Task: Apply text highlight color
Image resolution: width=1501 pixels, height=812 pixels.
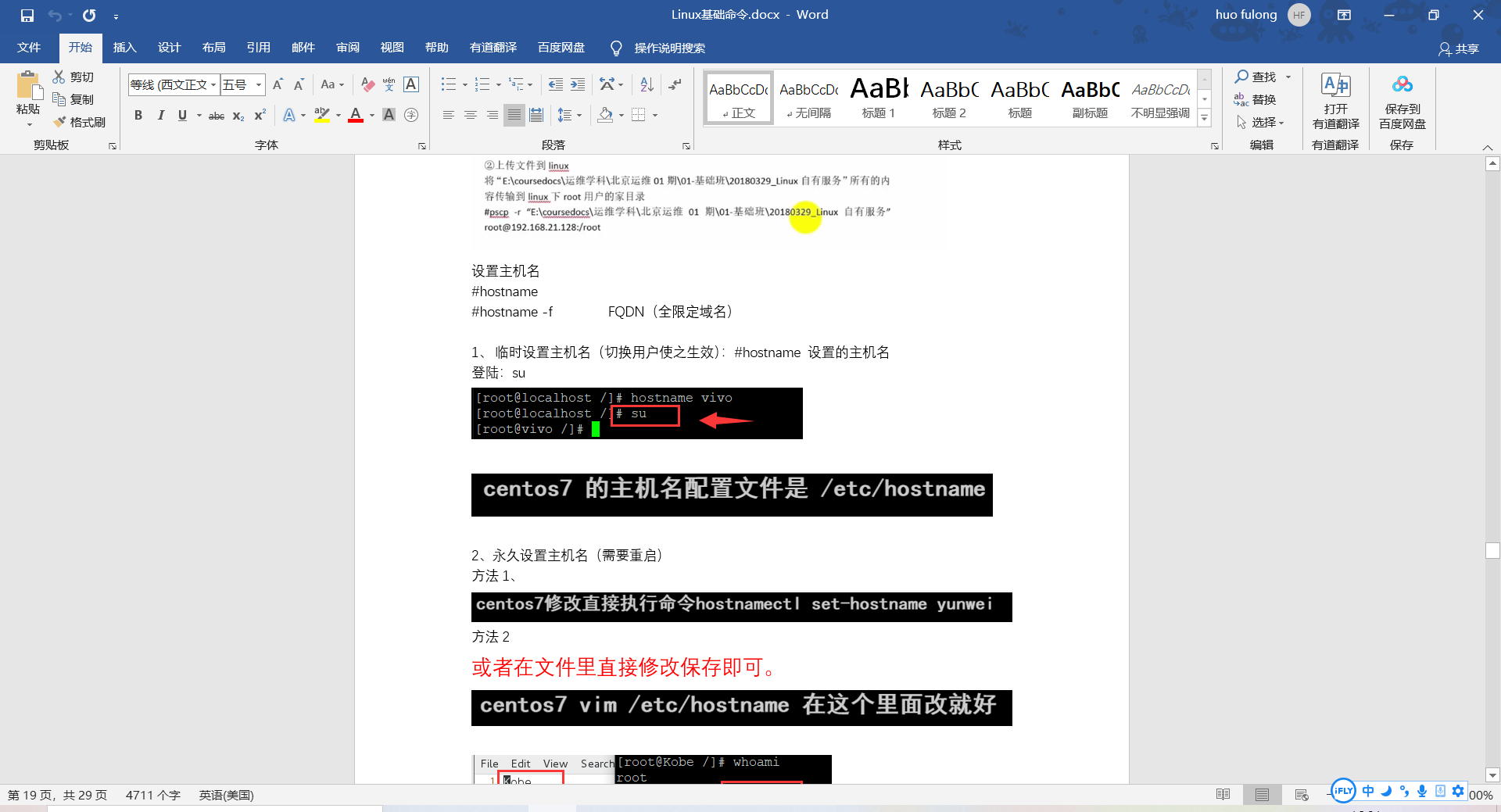Action: 321,115
